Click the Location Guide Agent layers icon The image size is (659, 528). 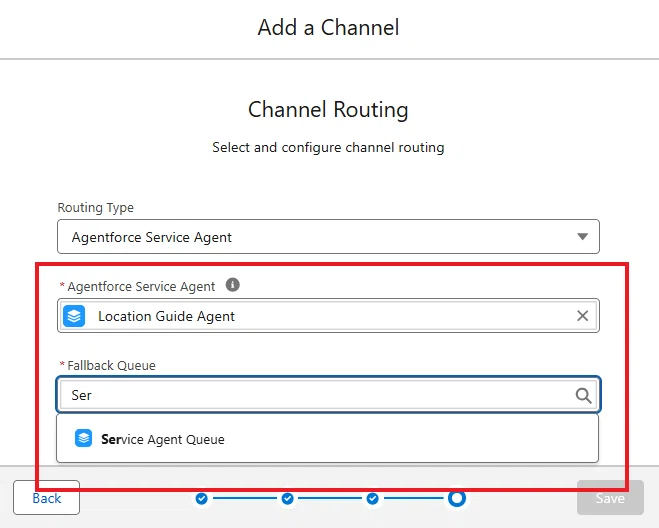pyautogui.click(x=74, y=316)
